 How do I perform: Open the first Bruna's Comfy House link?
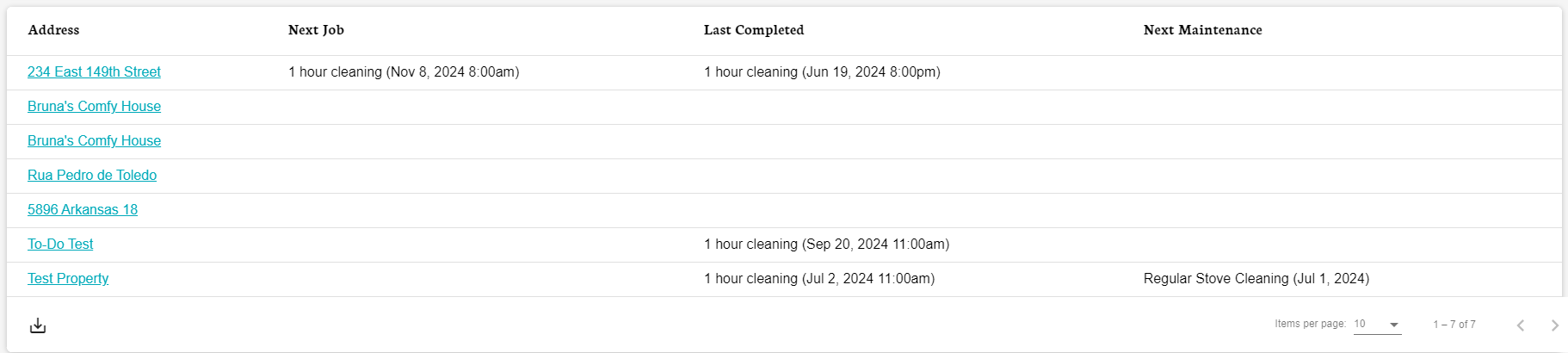click(x=94, y=107)
